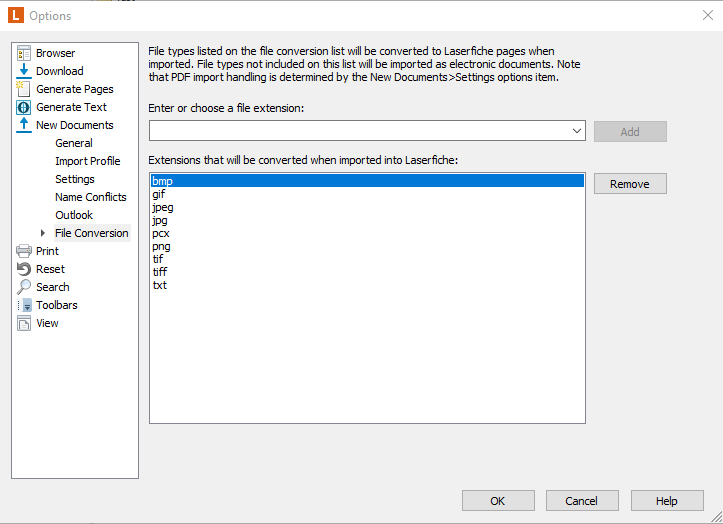Select the Generate Text icon
The image size is (723, 524).
(24, 107)
